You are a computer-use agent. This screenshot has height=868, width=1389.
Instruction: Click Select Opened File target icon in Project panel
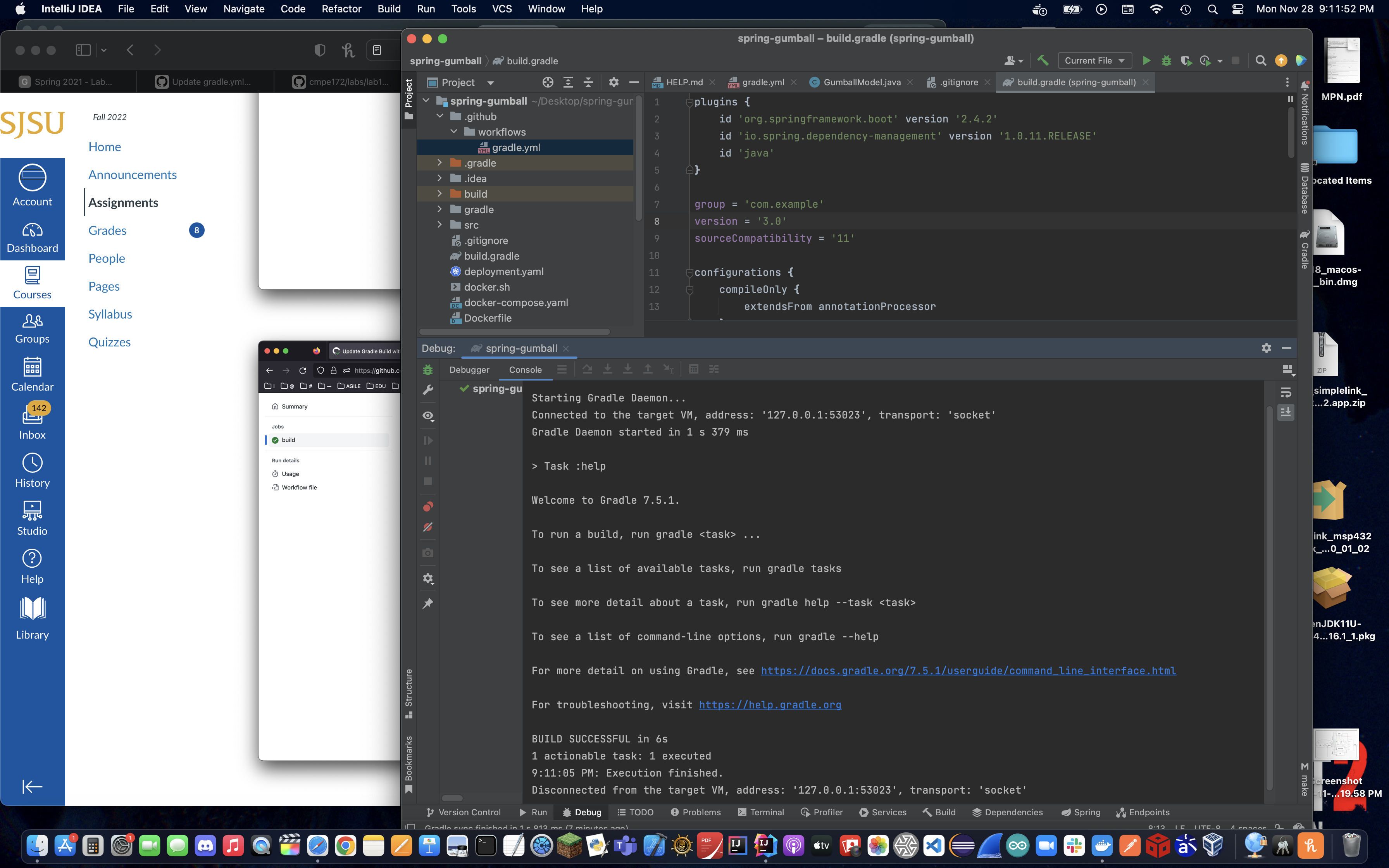click(548, 82)
